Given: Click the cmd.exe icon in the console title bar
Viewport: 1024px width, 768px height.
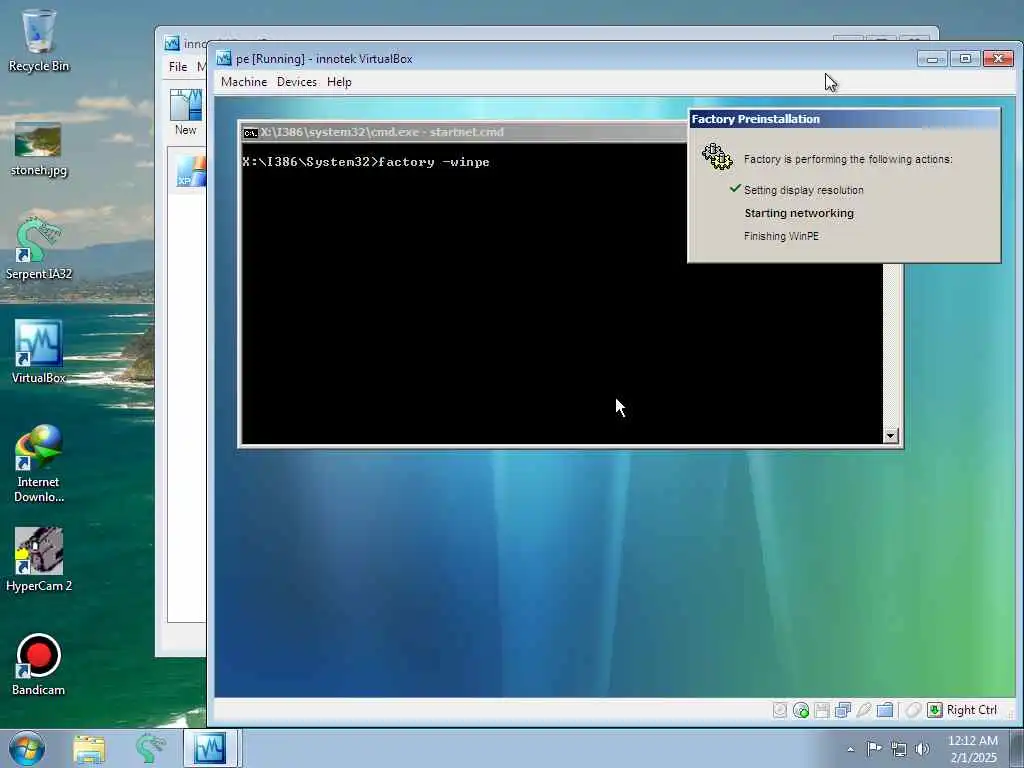Looking at the screenshot, I should 250,133.
